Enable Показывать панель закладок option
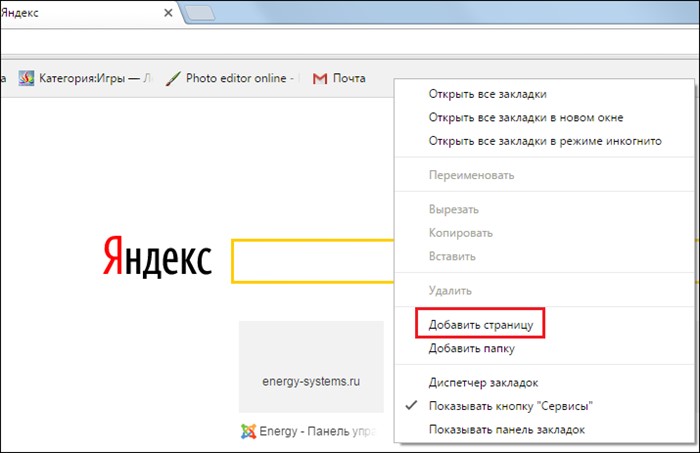Image resolution: width=700 pixels, height=453 pixels. pos(506,429)
